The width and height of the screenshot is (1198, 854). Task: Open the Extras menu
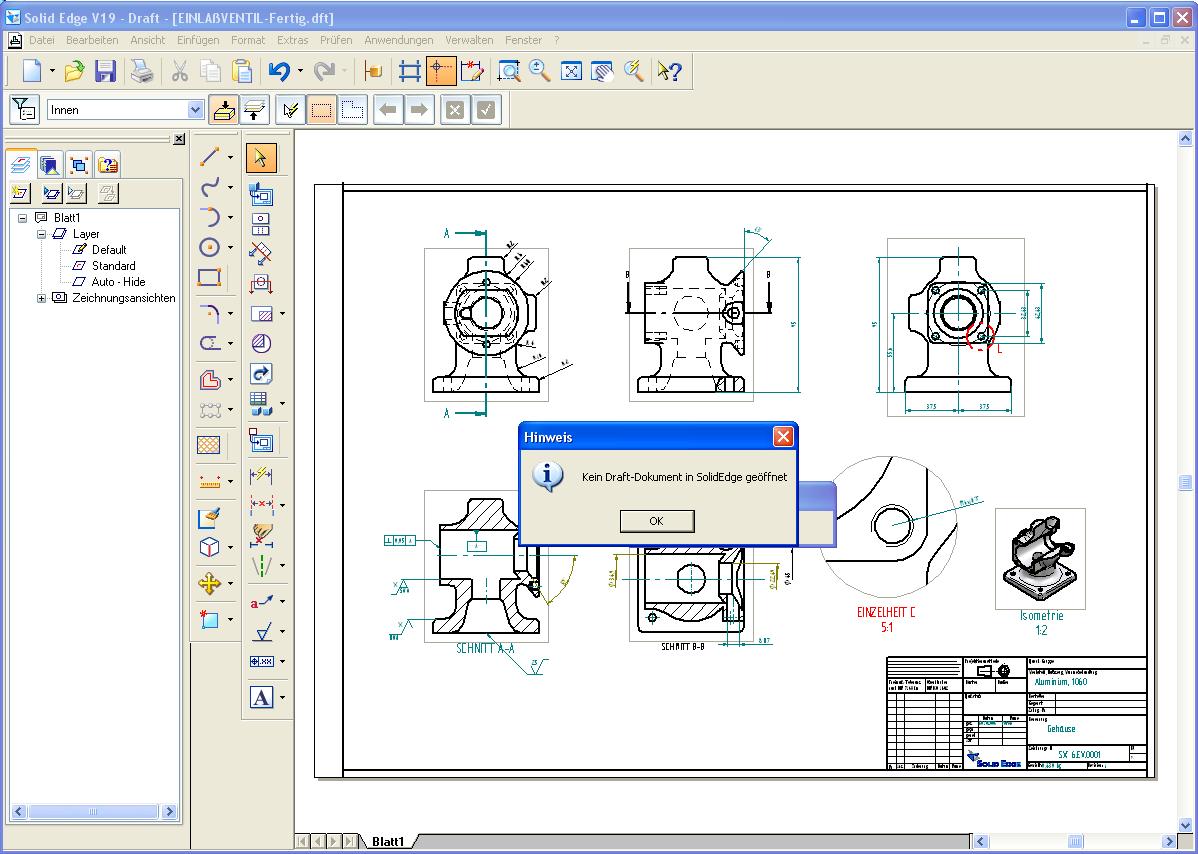tap(293, 40)
